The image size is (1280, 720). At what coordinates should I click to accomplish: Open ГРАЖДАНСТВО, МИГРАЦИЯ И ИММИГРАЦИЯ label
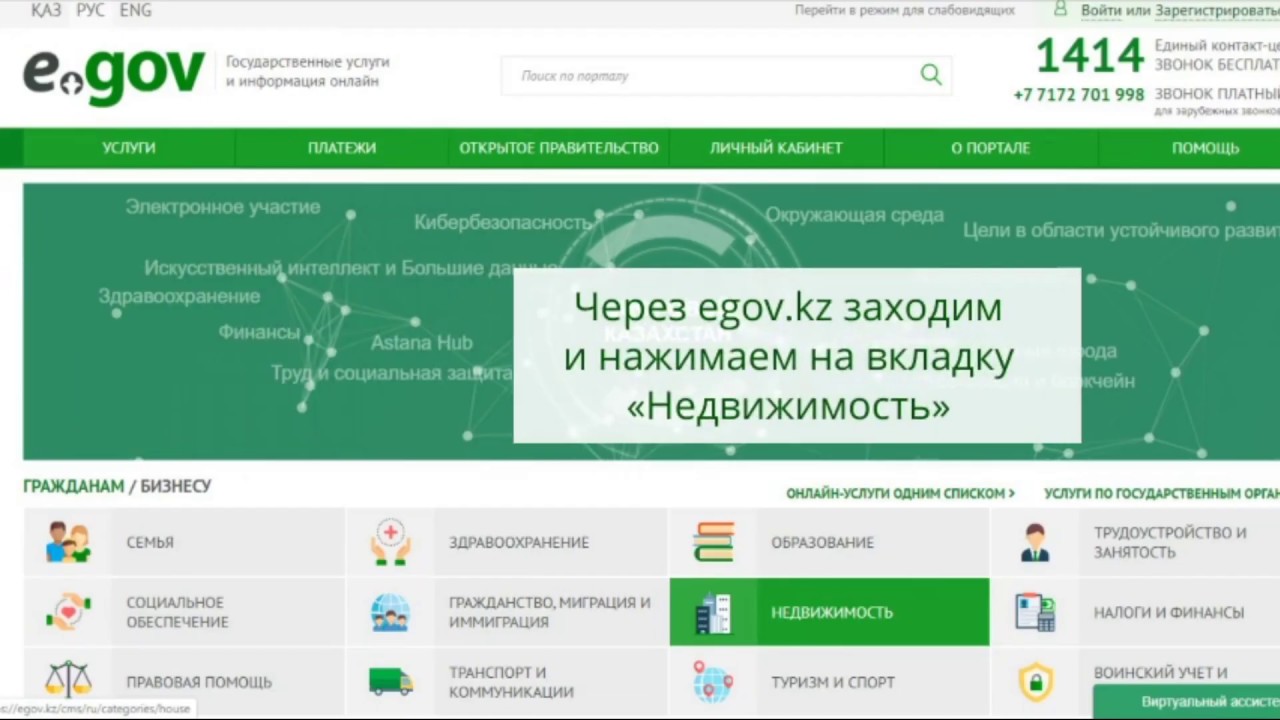[549, 612]
